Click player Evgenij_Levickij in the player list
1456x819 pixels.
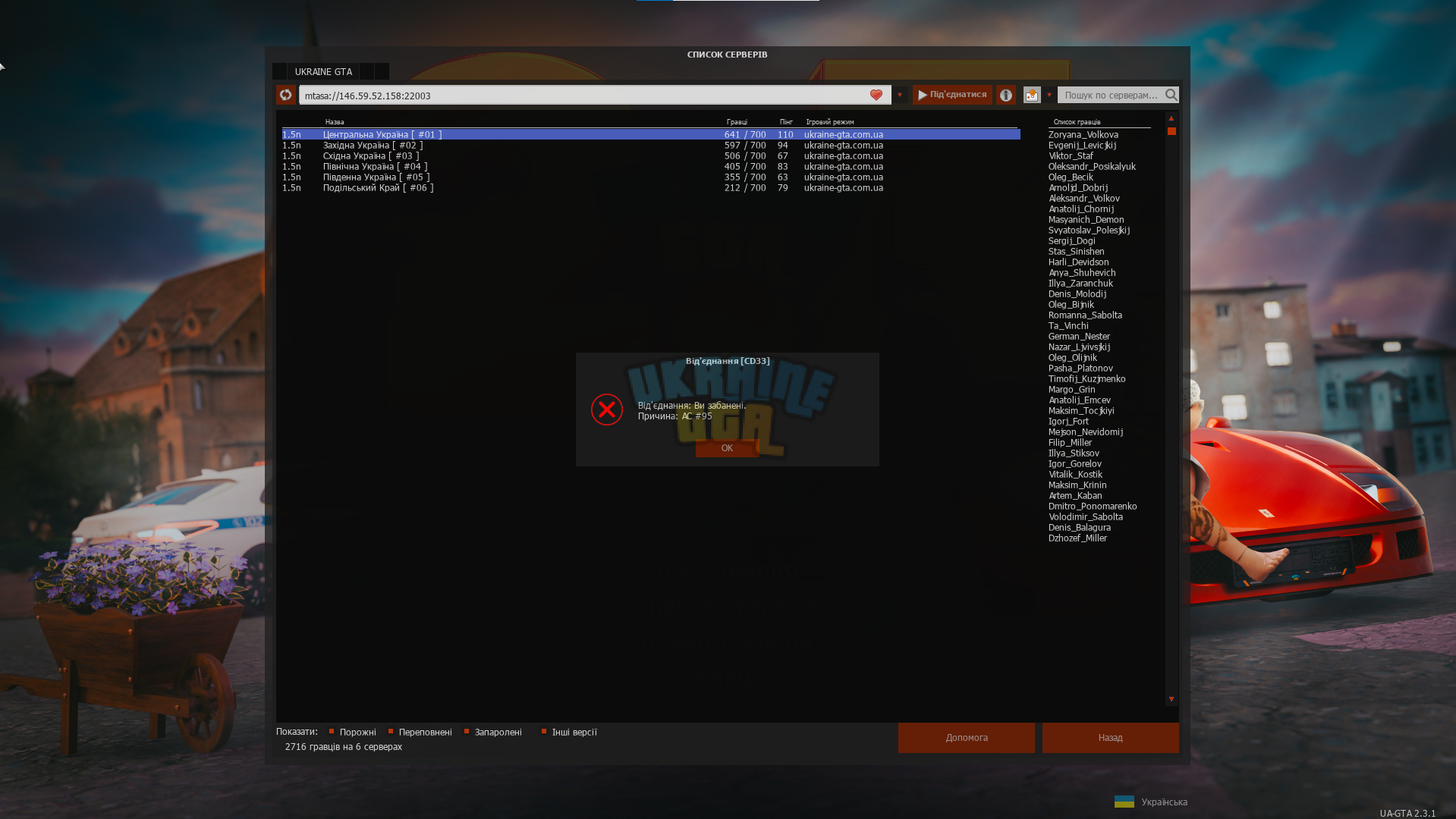click(1083, 145)
